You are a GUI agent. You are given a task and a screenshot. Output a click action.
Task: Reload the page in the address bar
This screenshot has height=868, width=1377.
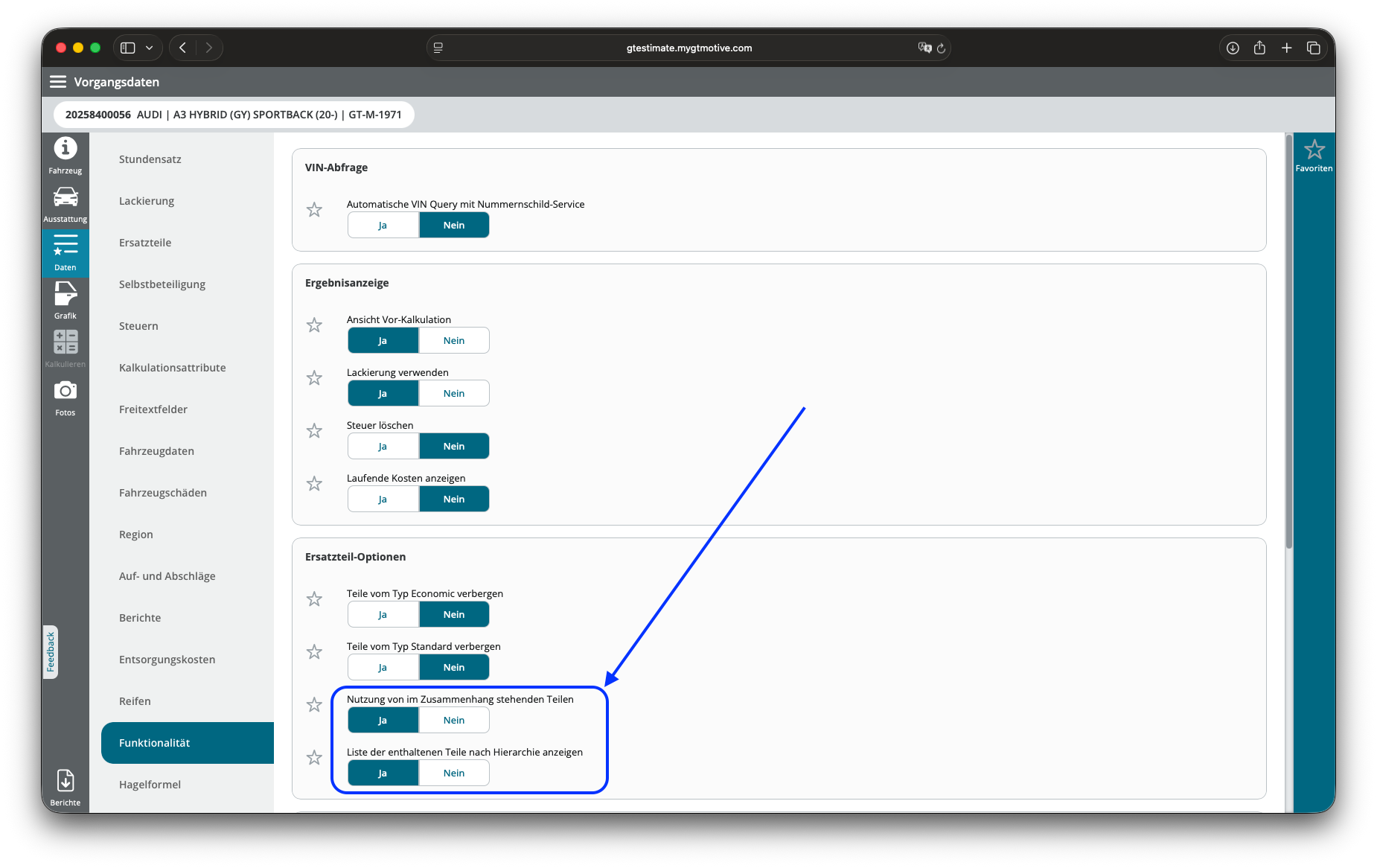(941, 48)
